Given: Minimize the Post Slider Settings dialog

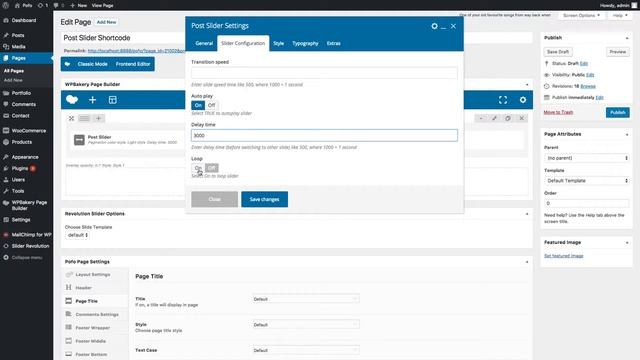Looking at the screenshot, I should pos(444,27).
